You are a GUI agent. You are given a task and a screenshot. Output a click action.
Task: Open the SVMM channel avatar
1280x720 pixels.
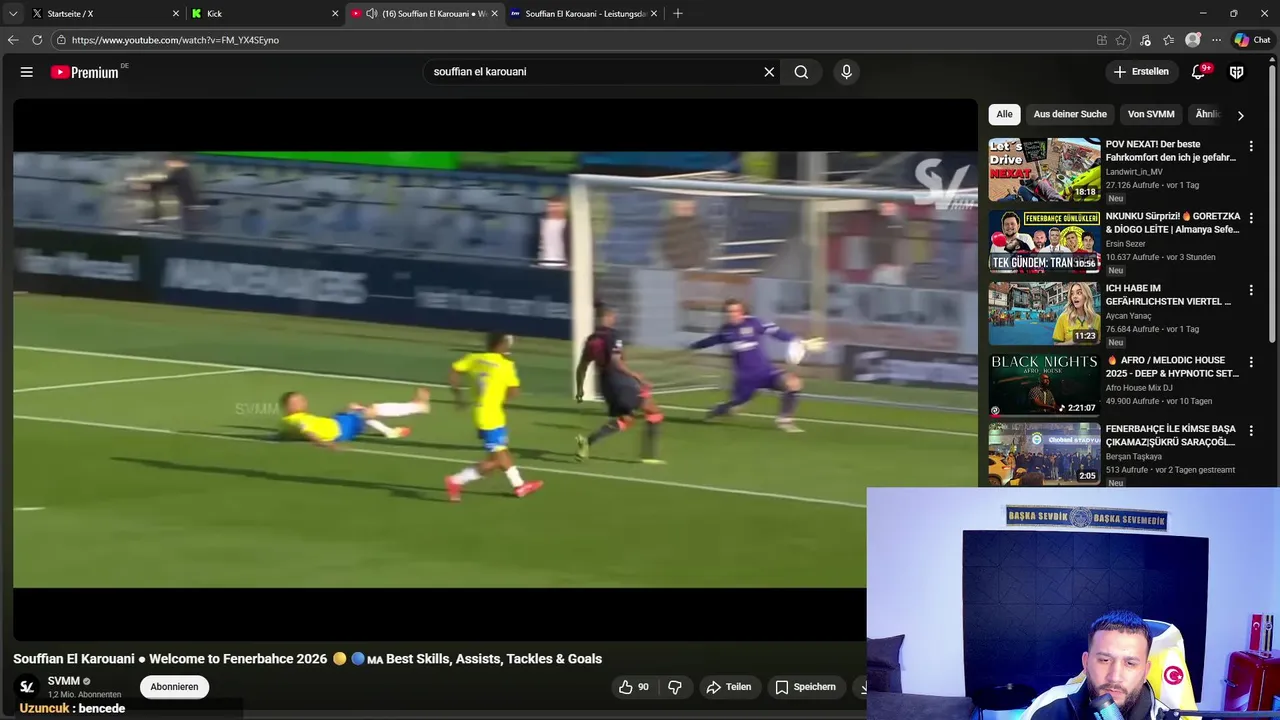coord(27,687)
